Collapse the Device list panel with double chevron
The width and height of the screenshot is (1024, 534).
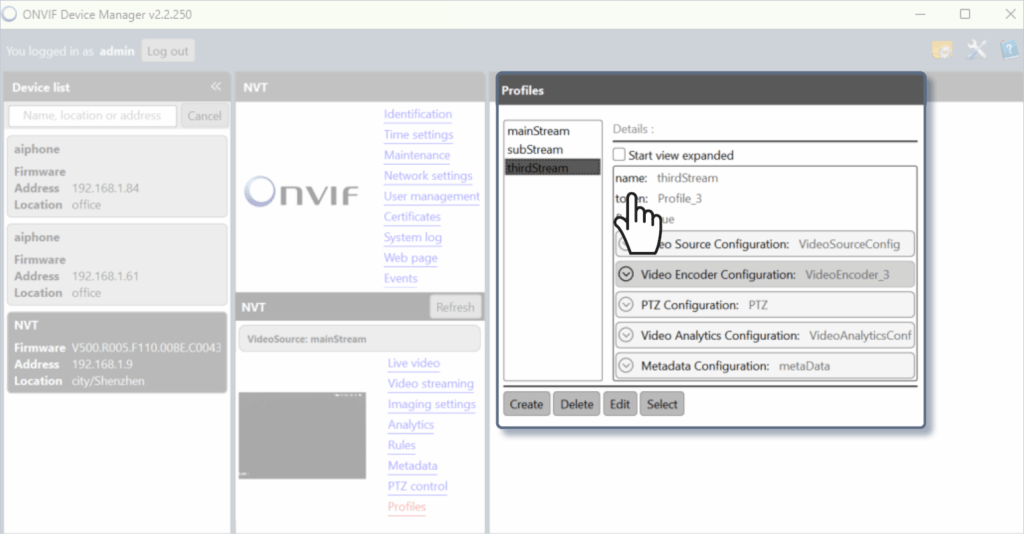click(x=215, y=88)
